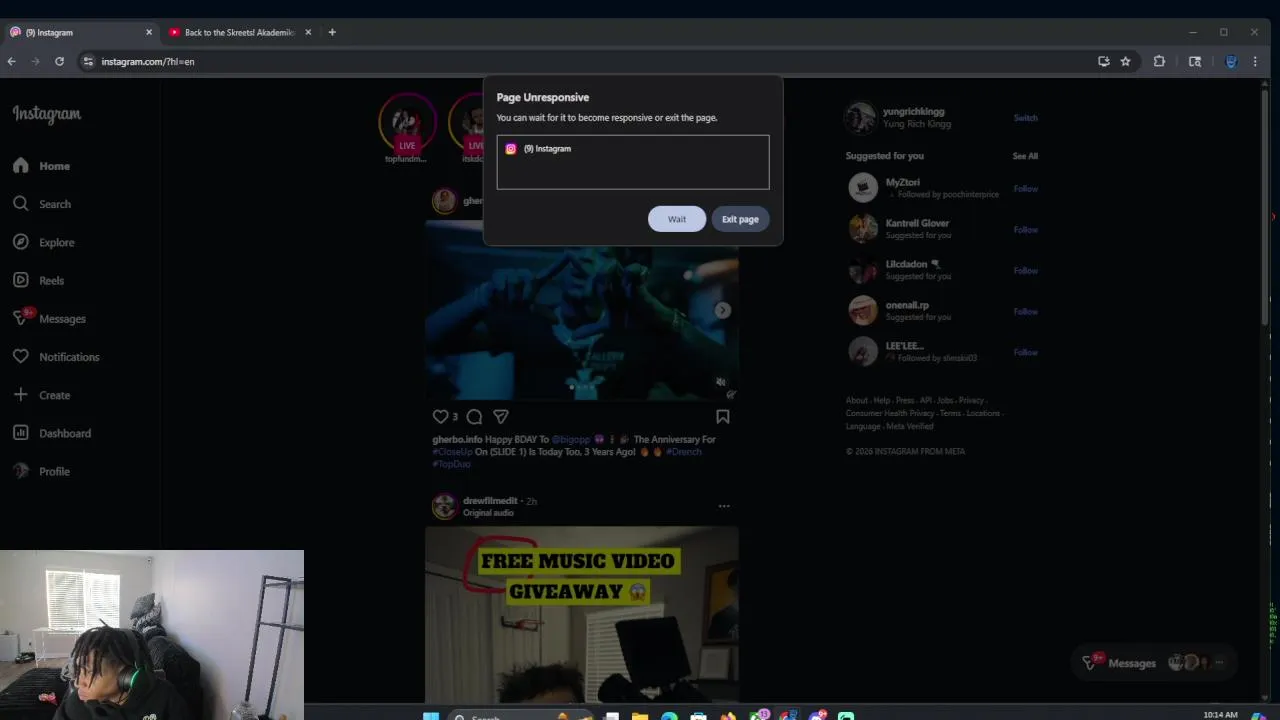Click See All suggestions
The width and height of the screenshot is (1280, 720).
point(1025,156)
